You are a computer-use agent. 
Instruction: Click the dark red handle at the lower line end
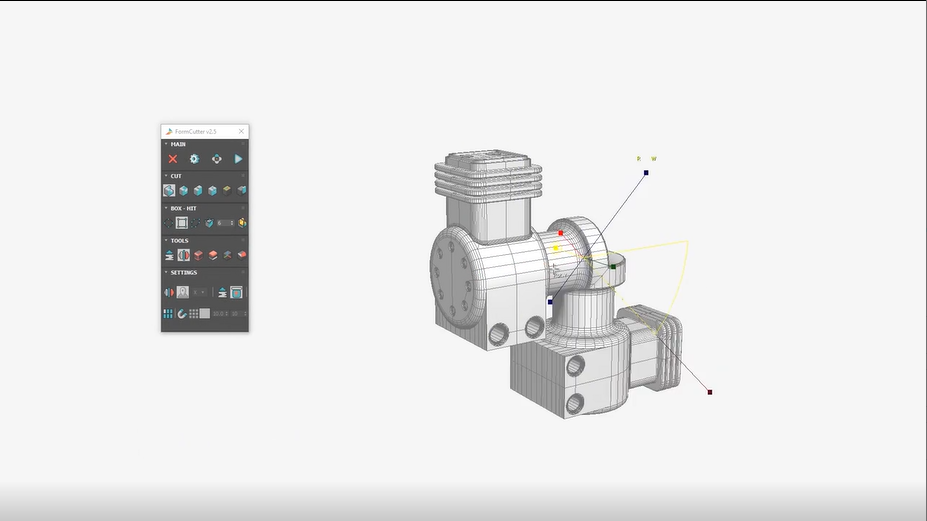click(x=710, y=392)
